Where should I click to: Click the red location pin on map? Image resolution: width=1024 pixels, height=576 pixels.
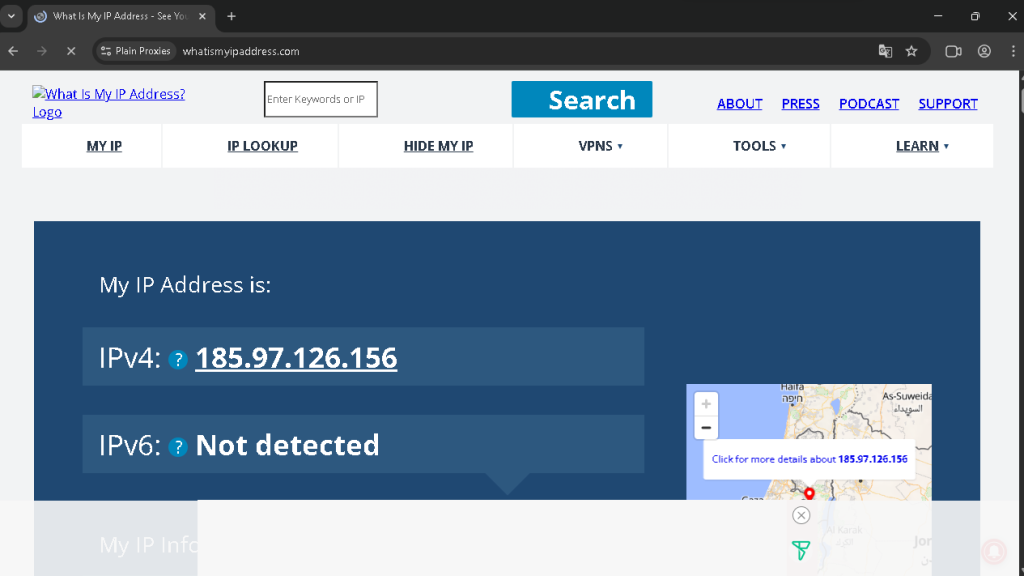coord(809,494)
